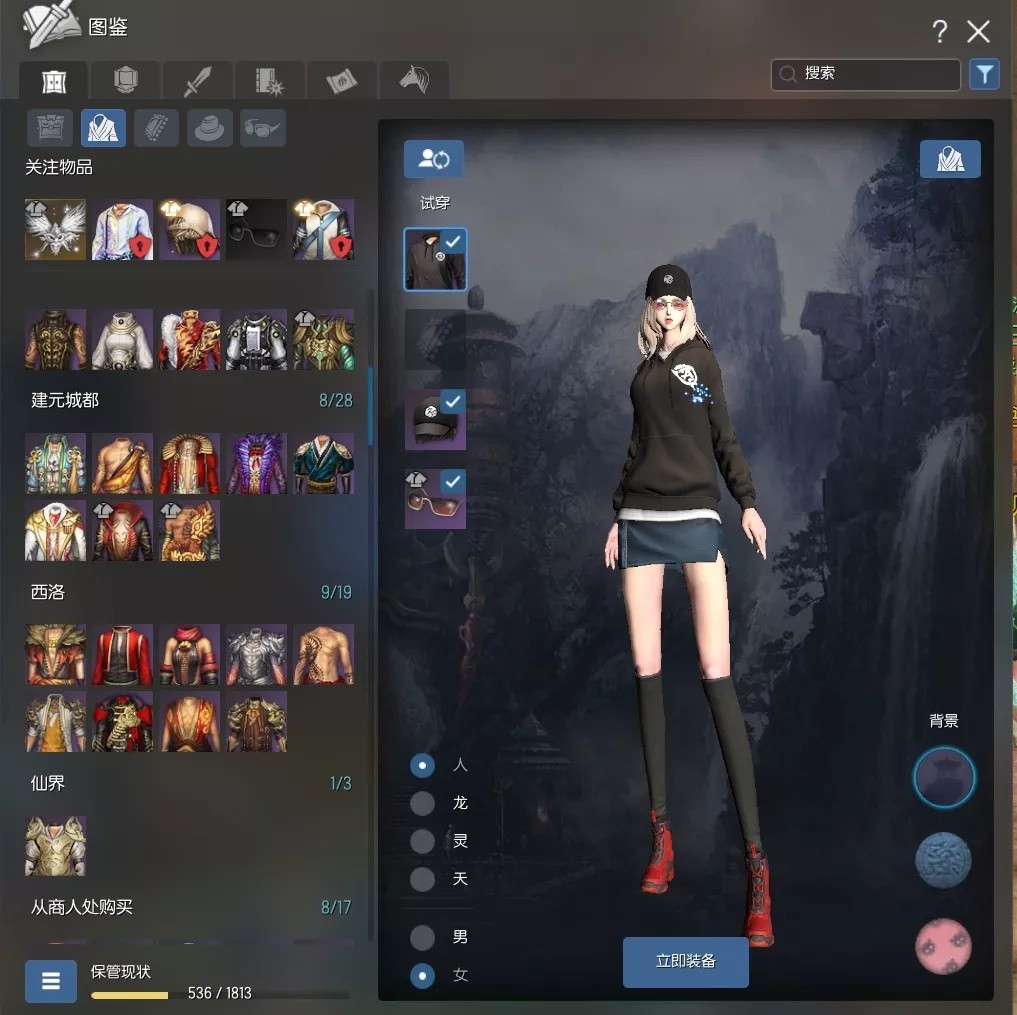This screenshot has height=1015, width=1017.
Task: Click the empty second try-on slot
Action: 435,339
